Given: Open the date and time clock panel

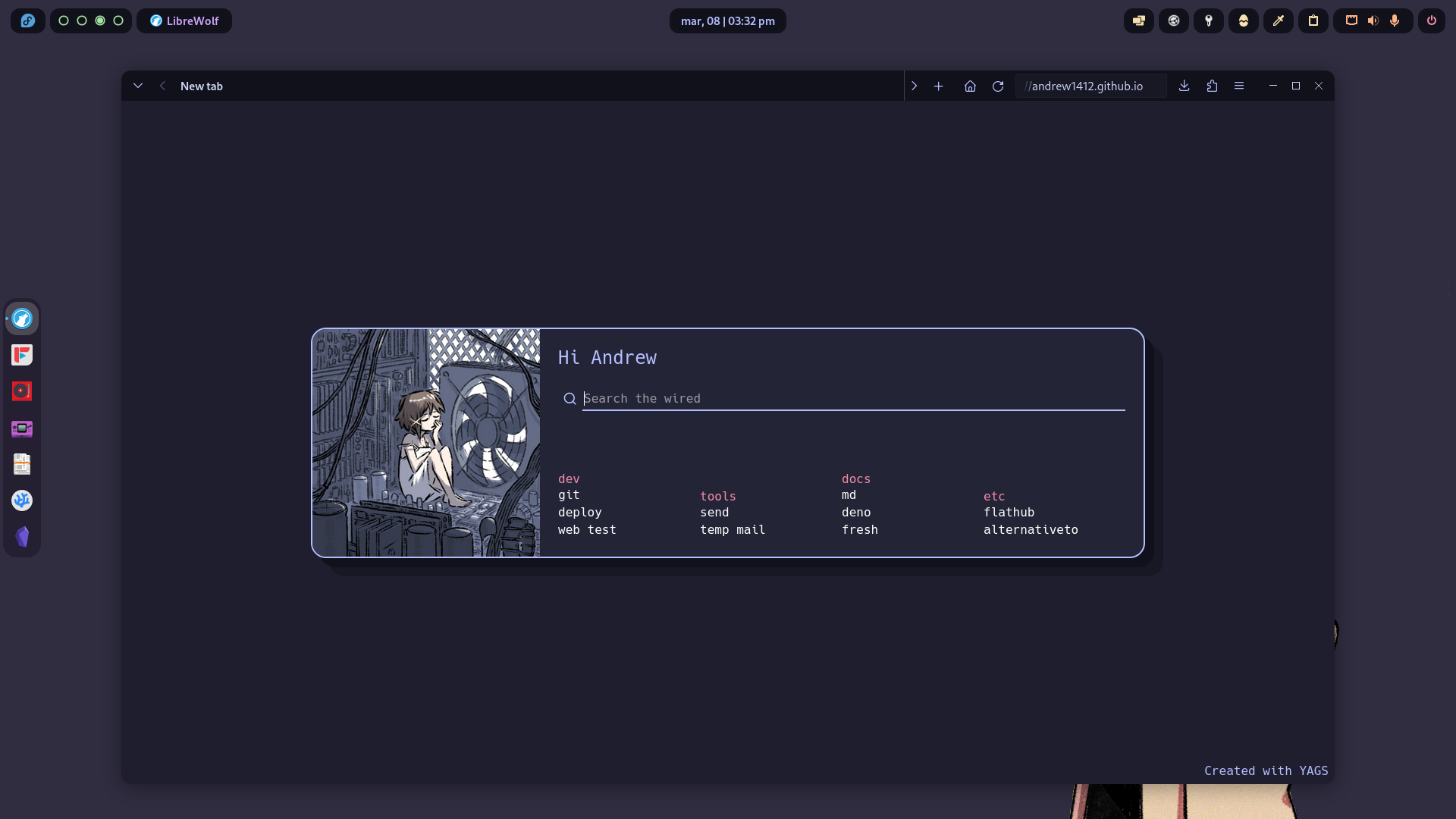Looking at the screenshot, I should pyautogui.click(x=728, y=20).
